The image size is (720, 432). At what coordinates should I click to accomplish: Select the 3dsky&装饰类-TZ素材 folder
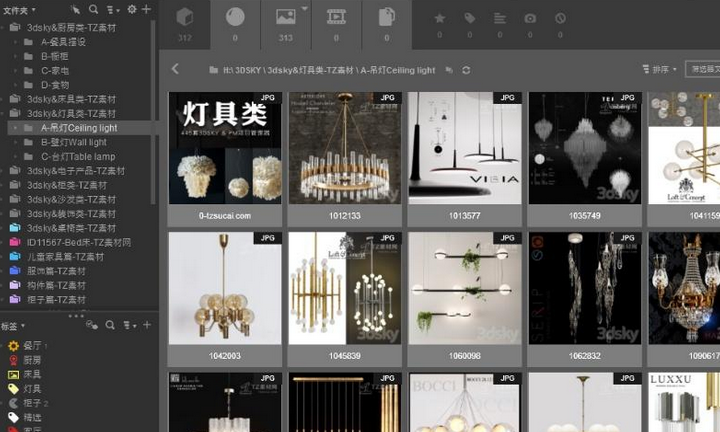tap(71, 214)
